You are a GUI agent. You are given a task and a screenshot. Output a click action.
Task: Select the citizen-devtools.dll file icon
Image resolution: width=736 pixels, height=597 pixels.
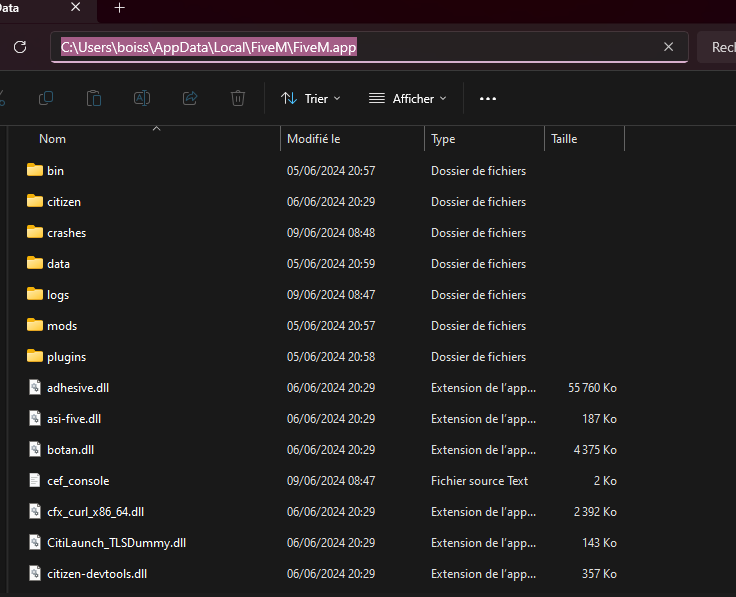tap(35, 573)
